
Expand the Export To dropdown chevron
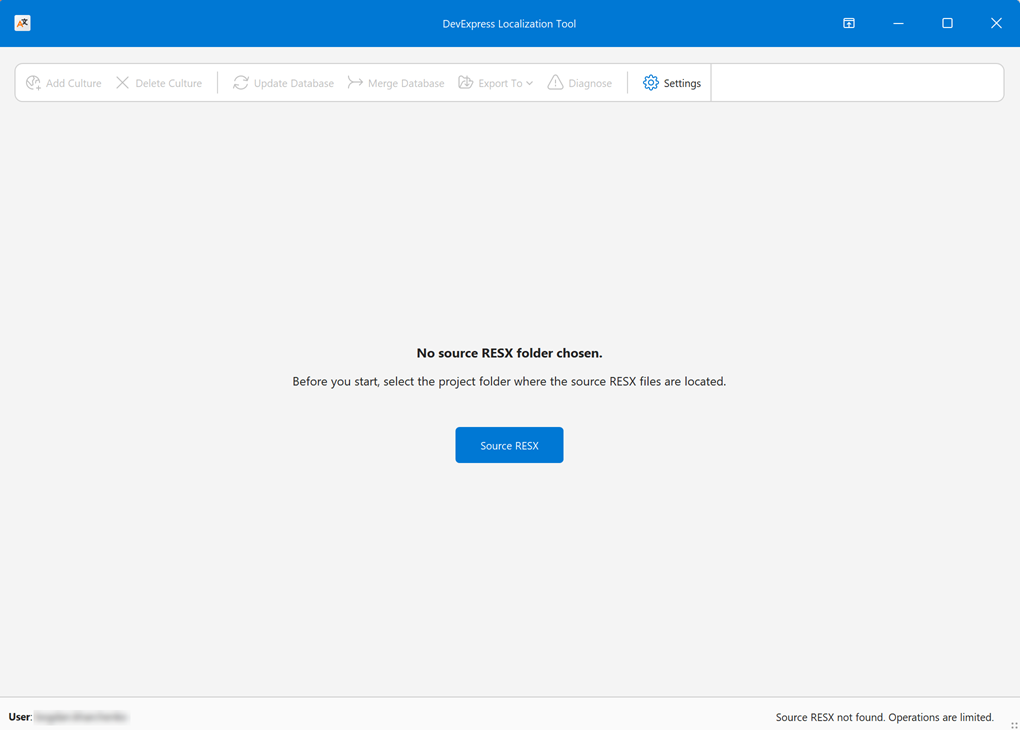[531, 83]
